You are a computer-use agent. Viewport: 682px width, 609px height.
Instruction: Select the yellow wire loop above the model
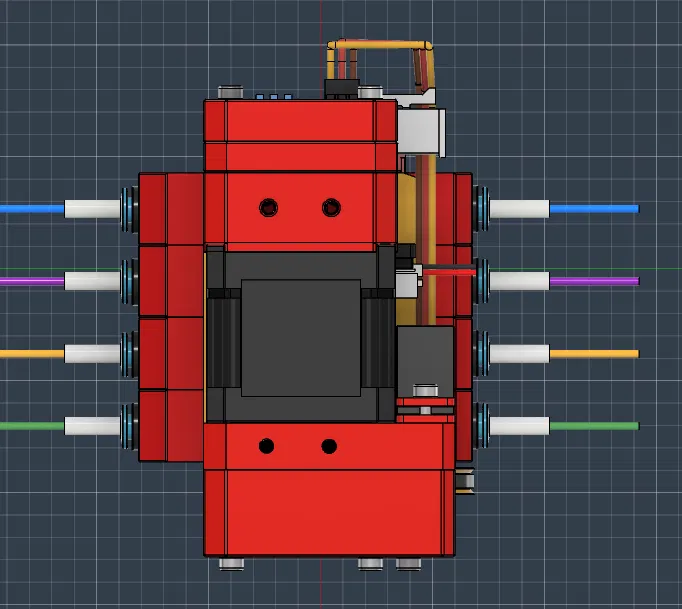[x=381, y=45]
